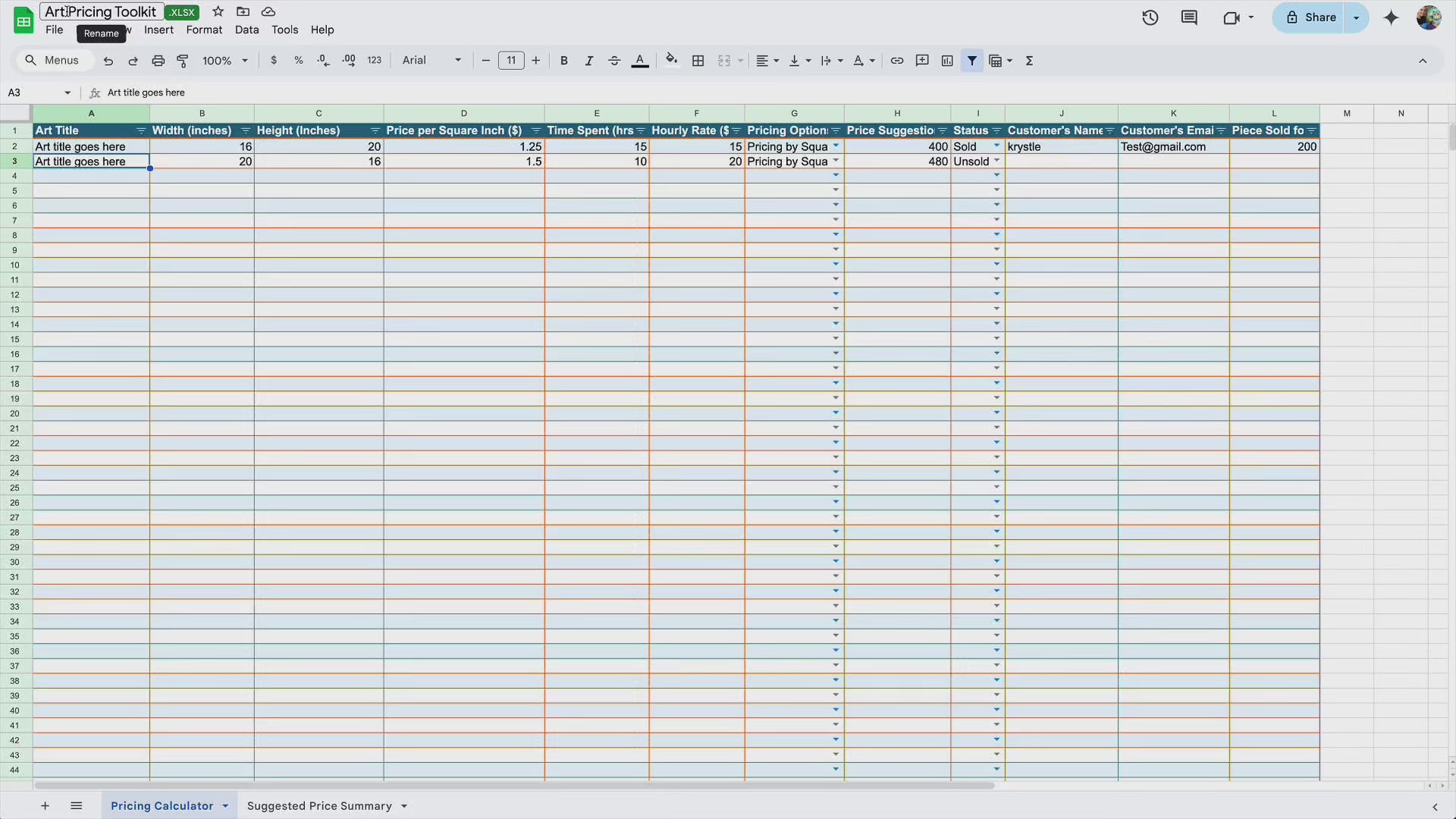Click the Share button
Image resolution: width=1456 pixels, height=819 pixels.
pyautogui.click(x=1310, y=17)
